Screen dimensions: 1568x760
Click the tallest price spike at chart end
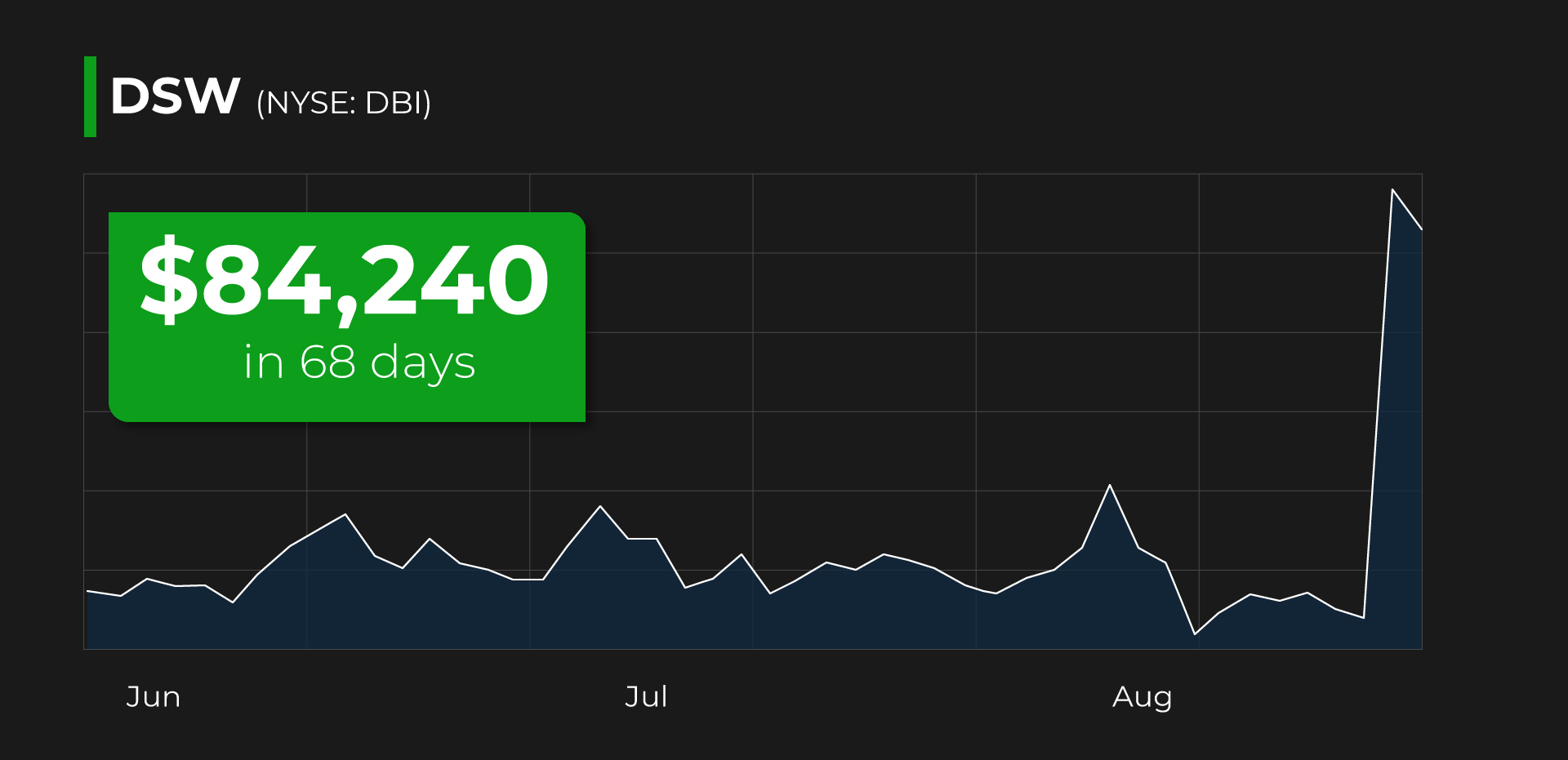[x=1392, y=190]
